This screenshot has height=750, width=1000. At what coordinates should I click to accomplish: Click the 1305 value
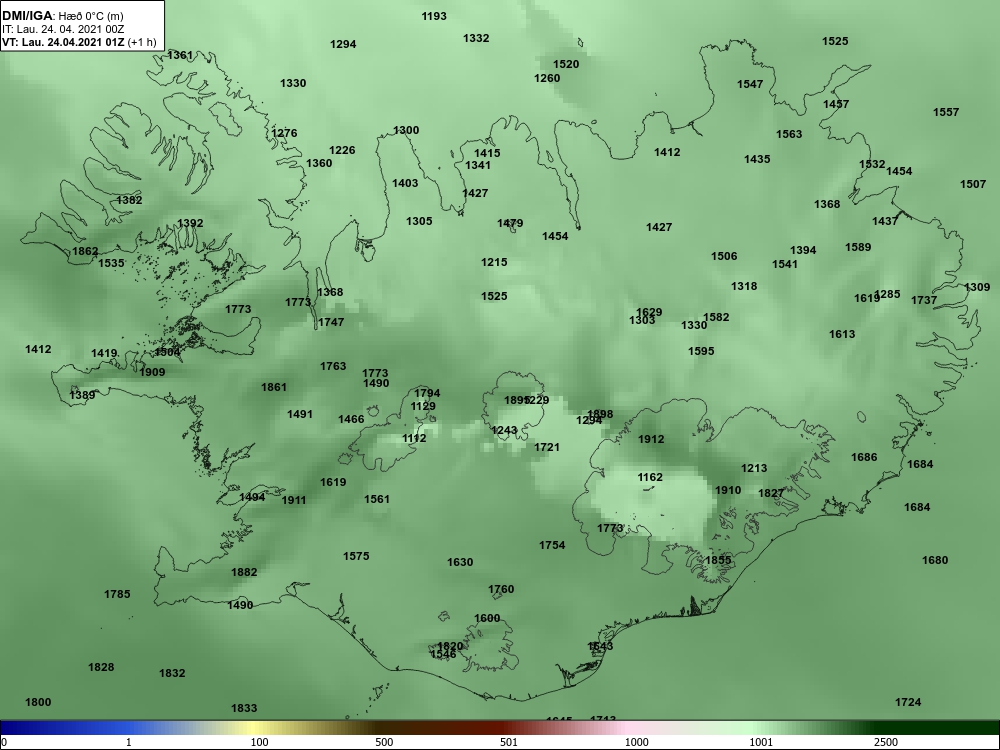click(419, 221)
